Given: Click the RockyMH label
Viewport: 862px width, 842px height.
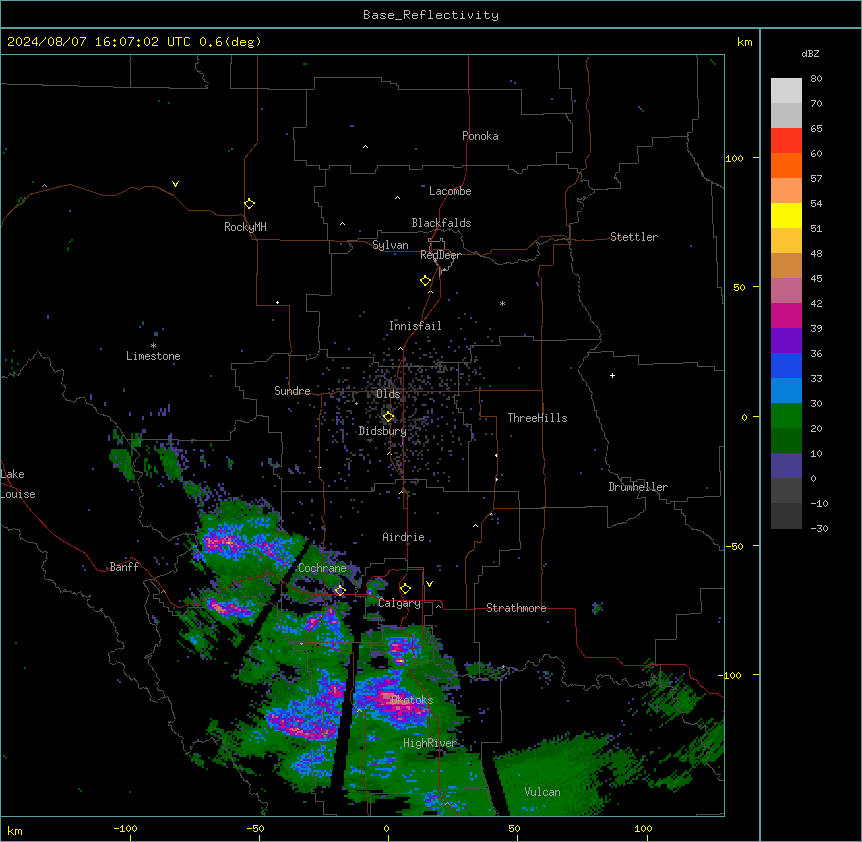Looking at the screenshot, I should pos(245,227).
